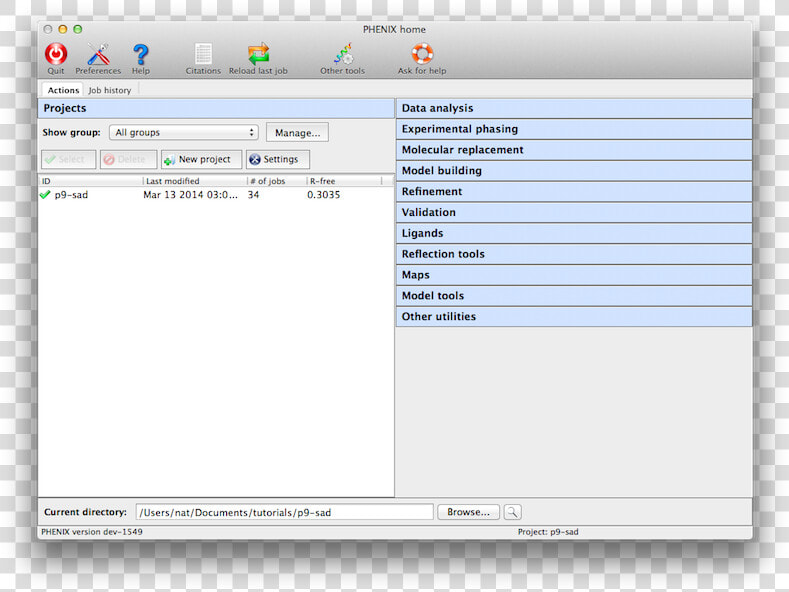The width and height of the screenshot is (789, 592).
Task: Open the Show group dropdown
Action: coord(184,132)
